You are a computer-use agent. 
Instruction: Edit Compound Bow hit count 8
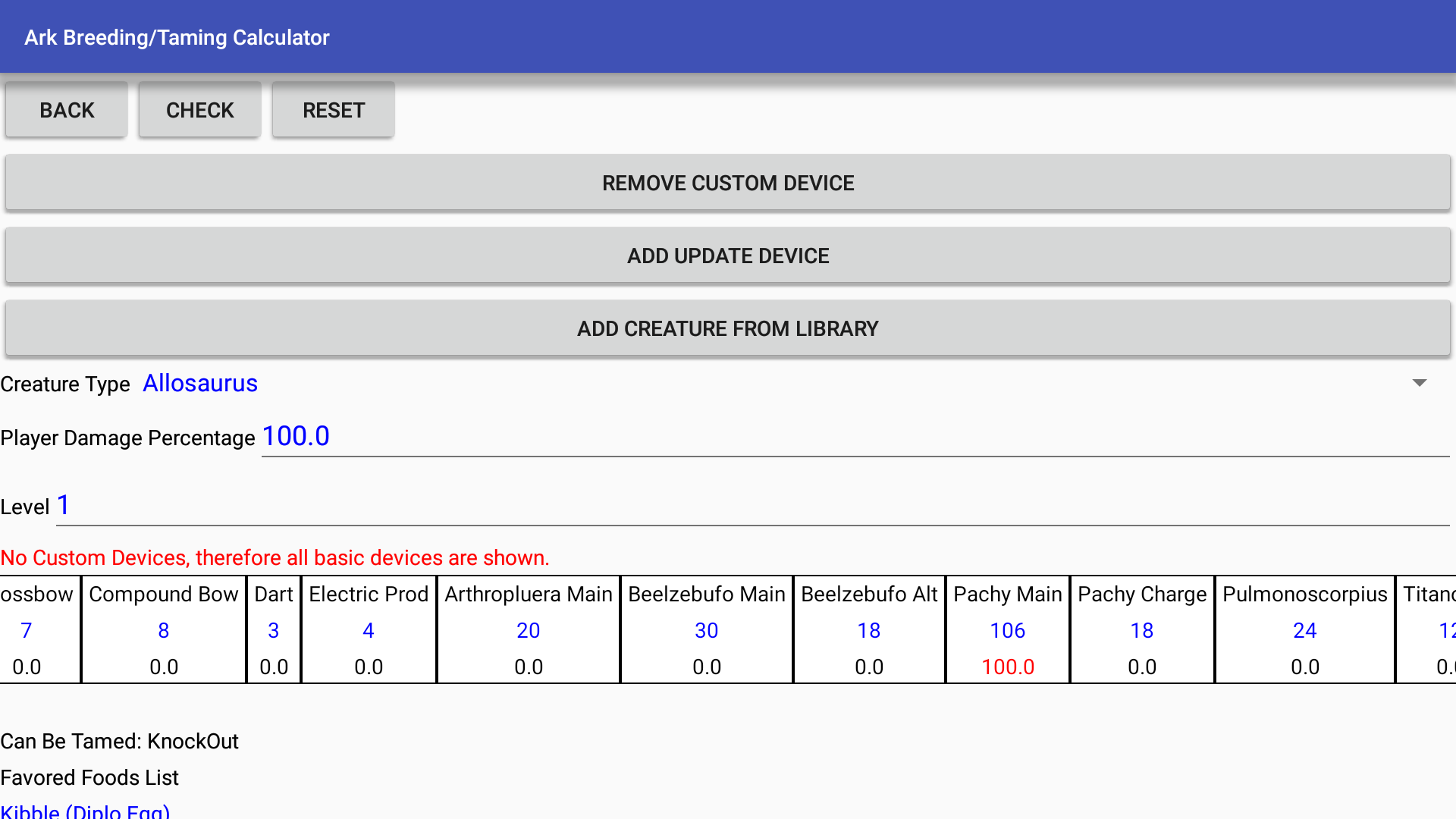(x=164, y=630)
